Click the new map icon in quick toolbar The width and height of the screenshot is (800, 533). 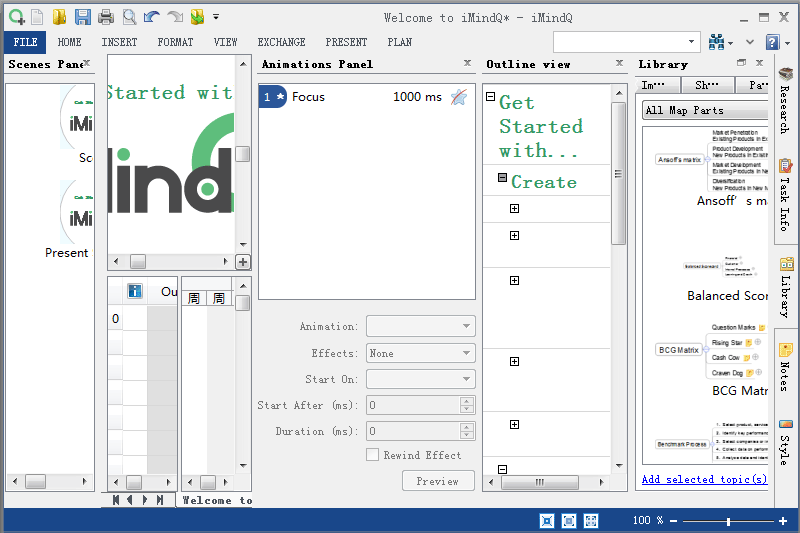[x=17, y=17]
